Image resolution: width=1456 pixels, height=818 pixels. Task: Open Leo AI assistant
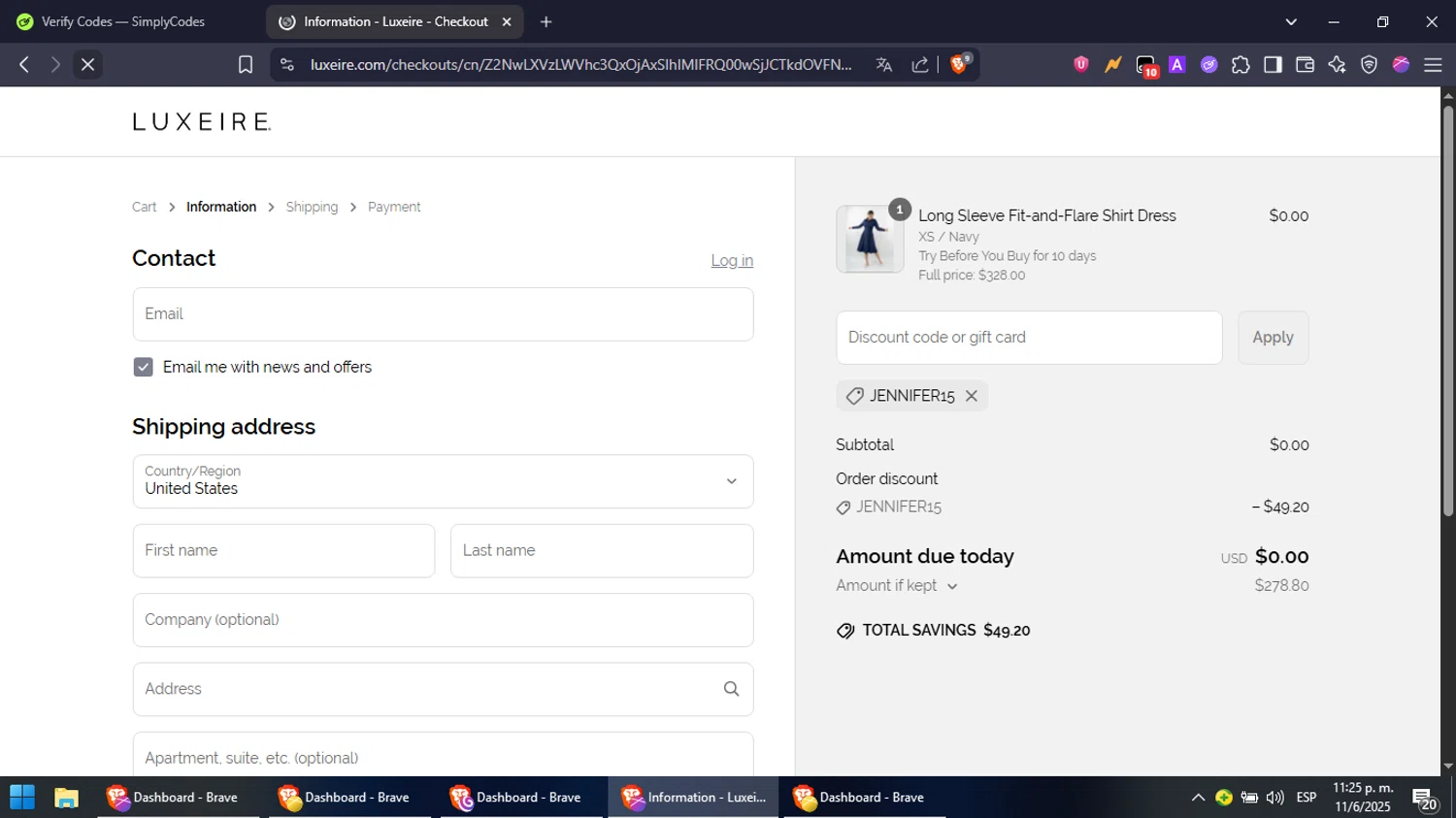[1337, 65]
